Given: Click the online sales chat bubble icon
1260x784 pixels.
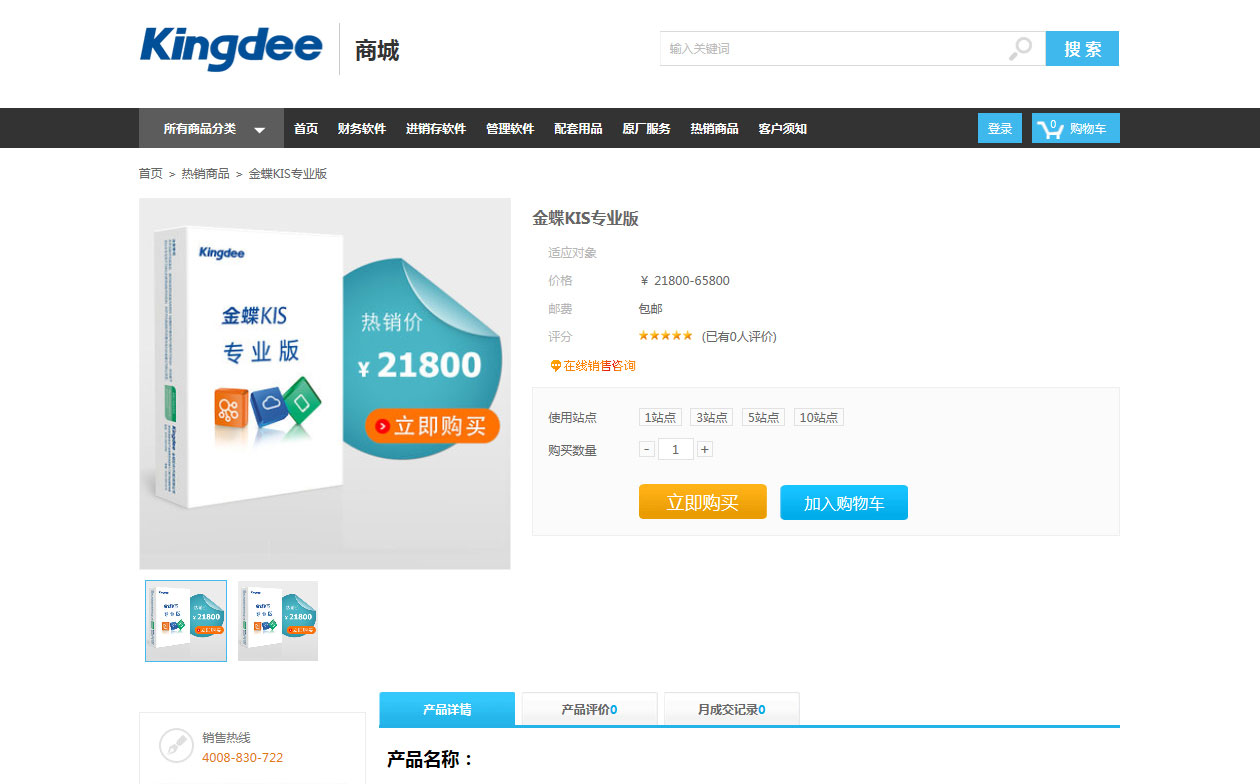Looking at the screenshot, I should click(x=556, y=366).
